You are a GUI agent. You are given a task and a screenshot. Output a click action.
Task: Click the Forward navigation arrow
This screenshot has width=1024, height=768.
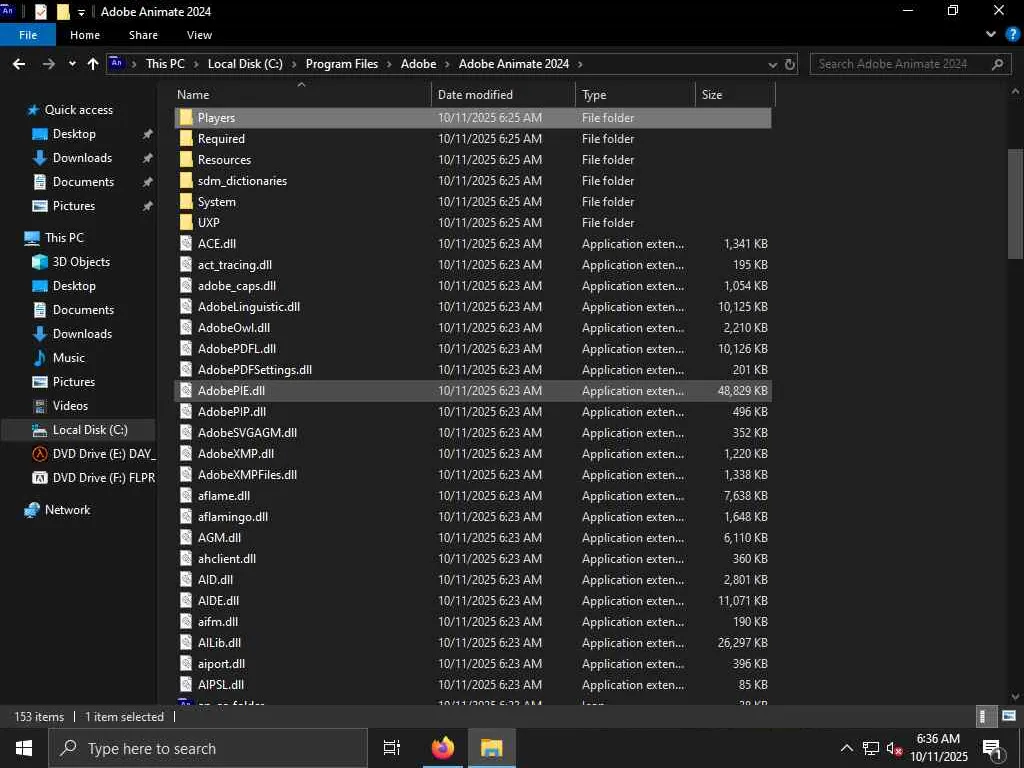tap(48, 64)
